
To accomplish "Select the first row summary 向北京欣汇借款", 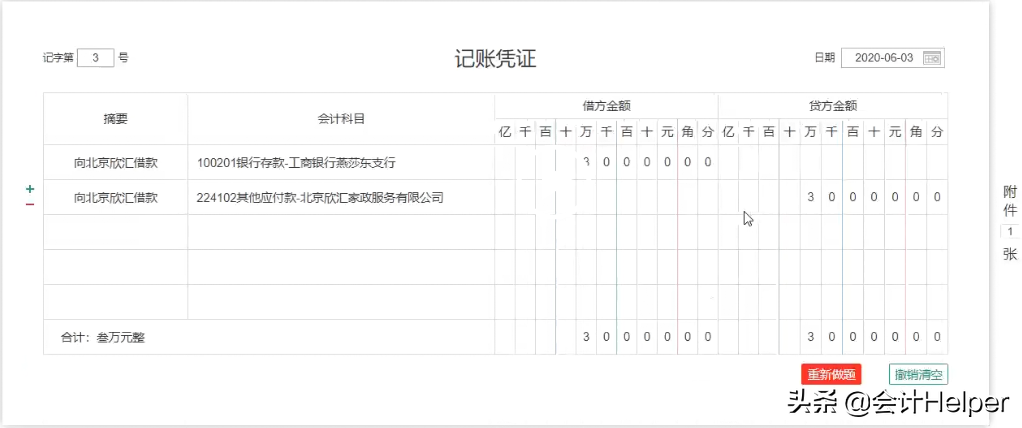I will coord(115,163).
